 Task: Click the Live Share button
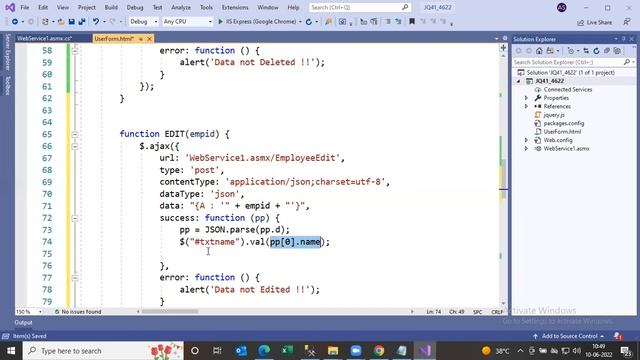pyautogui.click(x=594, y=22)
